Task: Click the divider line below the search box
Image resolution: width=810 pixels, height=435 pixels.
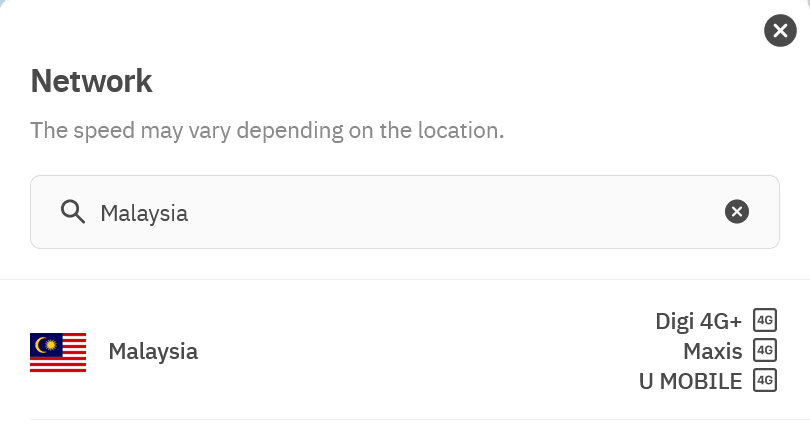Action: (x=405, y=280)
